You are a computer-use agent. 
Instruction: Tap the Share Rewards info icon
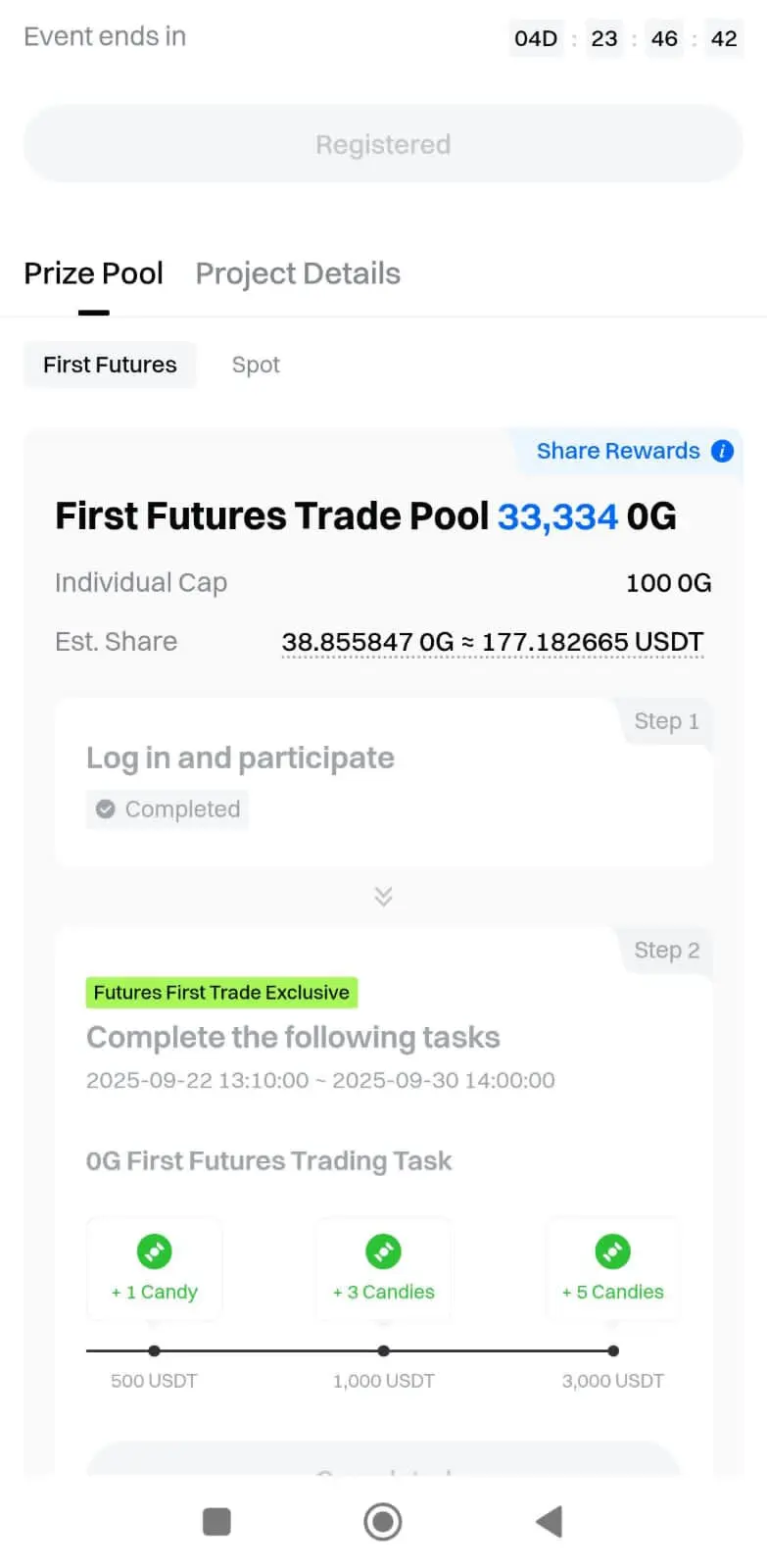pos(722,451)
